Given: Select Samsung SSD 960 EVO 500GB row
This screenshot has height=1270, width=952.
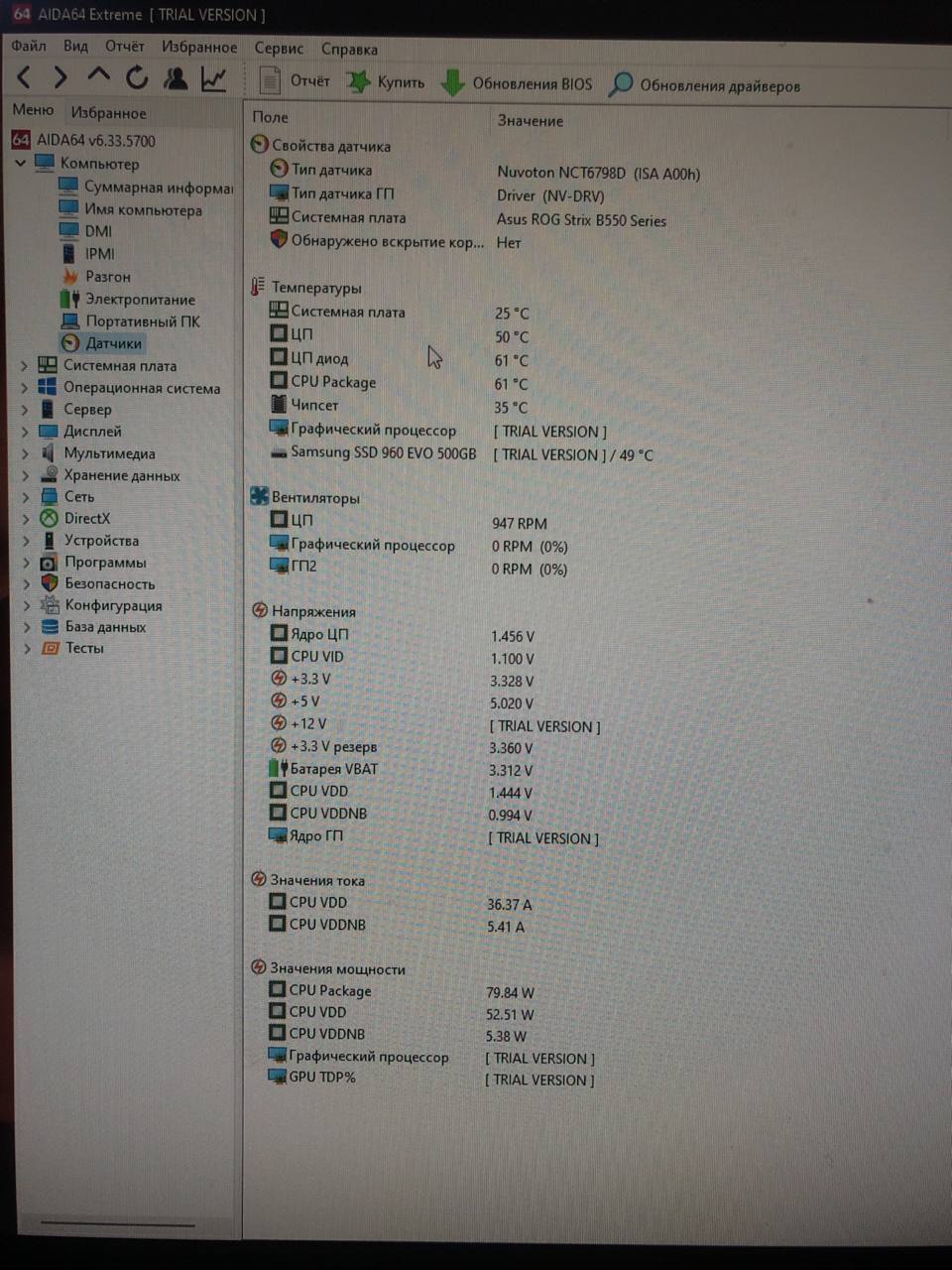Looking at the screenshot, I should (461, 453).
